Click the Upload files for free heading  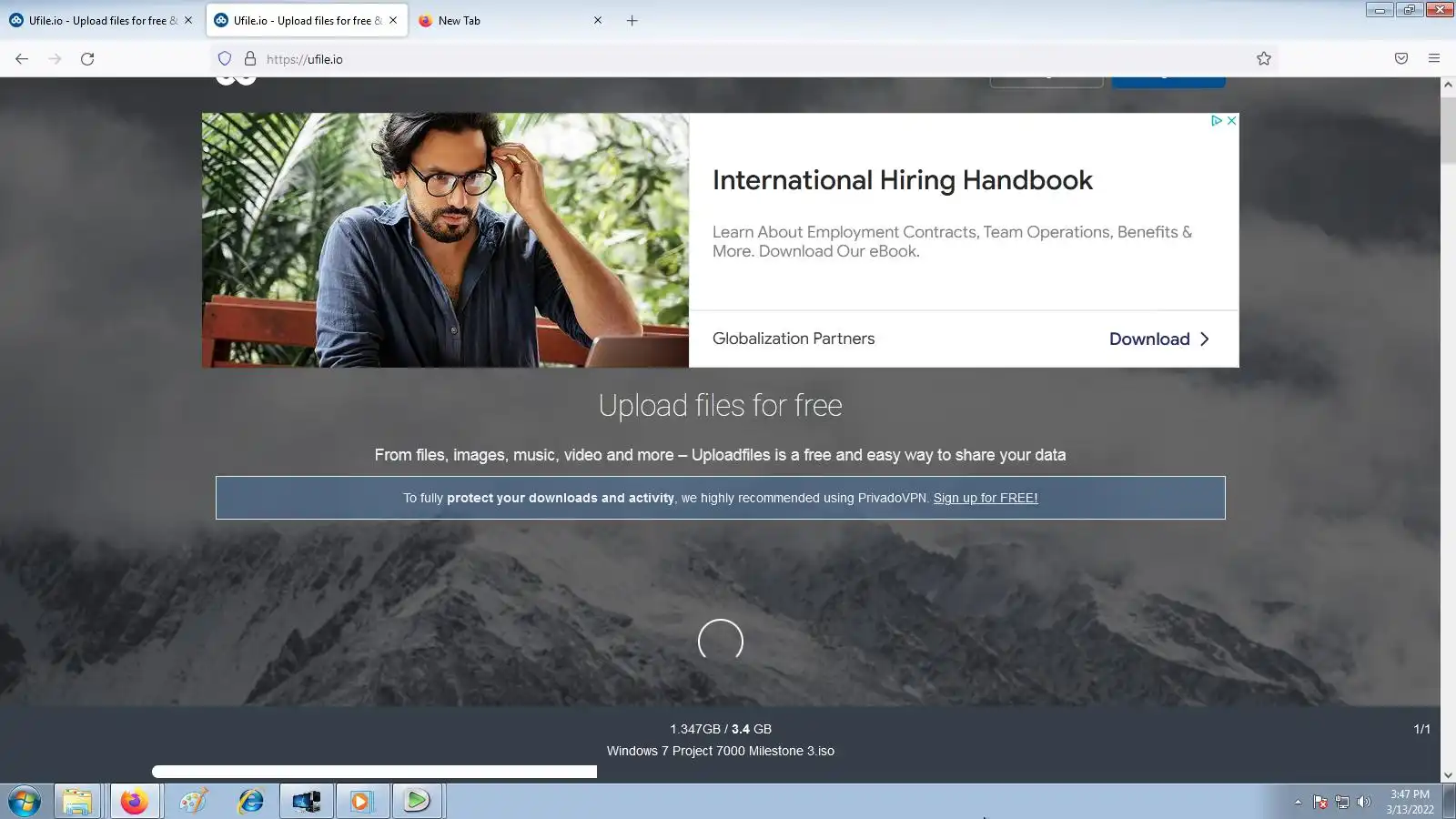pyautogui.click(x=721, y=405)
